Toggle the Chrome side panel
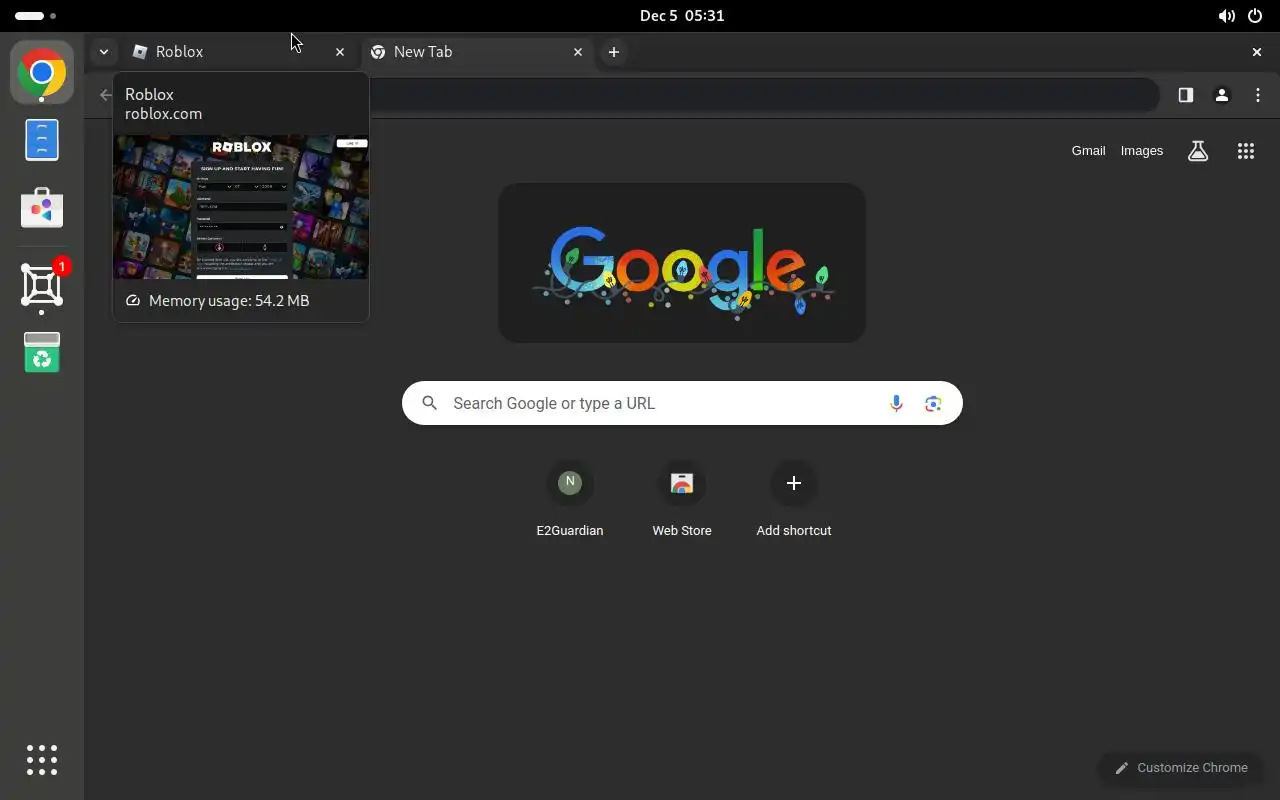Viewport: 1280px width, 800px height. click(x=1186, y=95)
